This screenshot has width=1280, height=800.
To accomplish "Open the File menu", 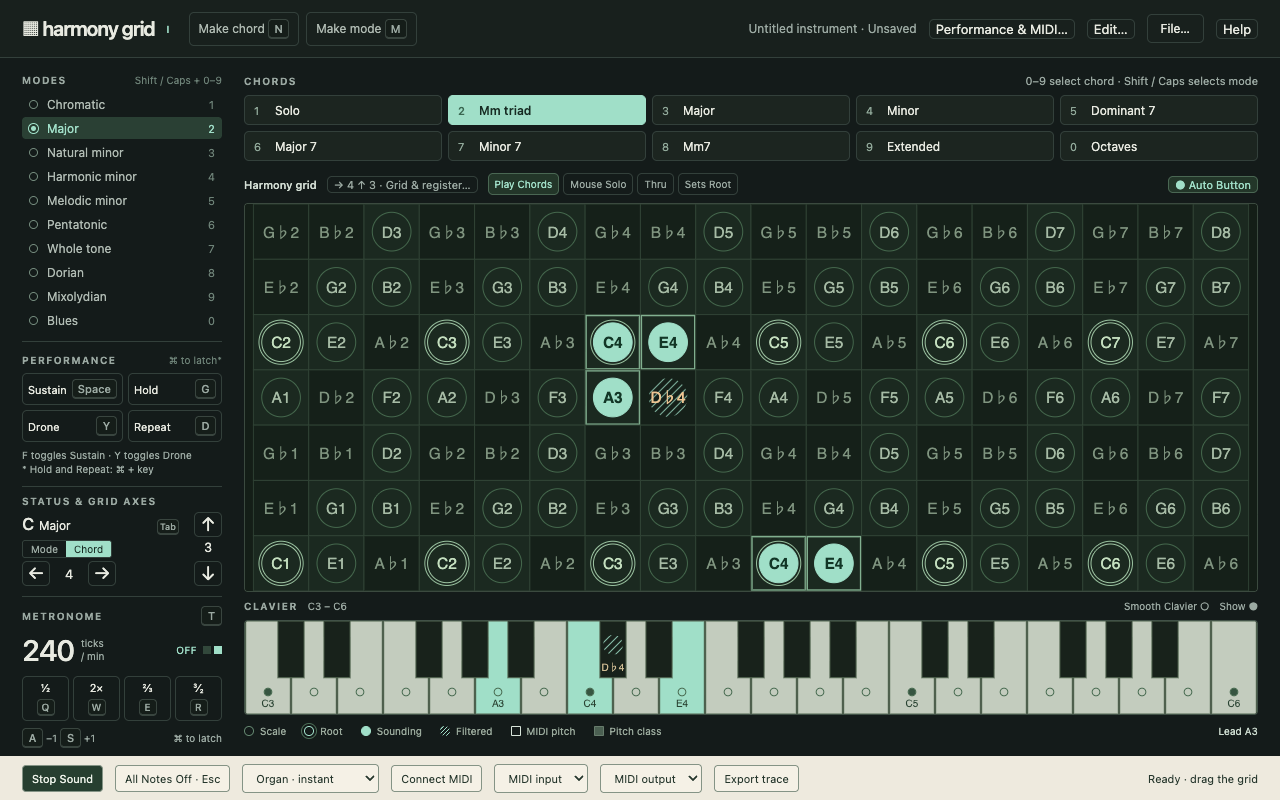I will (x=1175, y=29).
